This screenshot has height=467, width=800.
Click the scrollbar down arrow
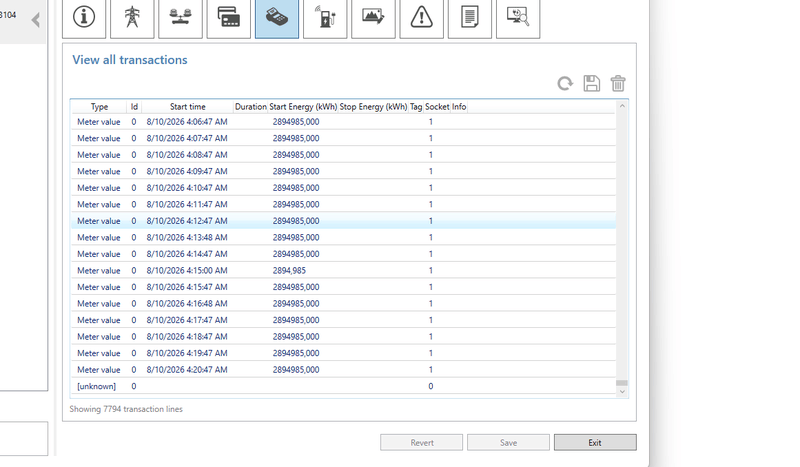coord(622,391)
